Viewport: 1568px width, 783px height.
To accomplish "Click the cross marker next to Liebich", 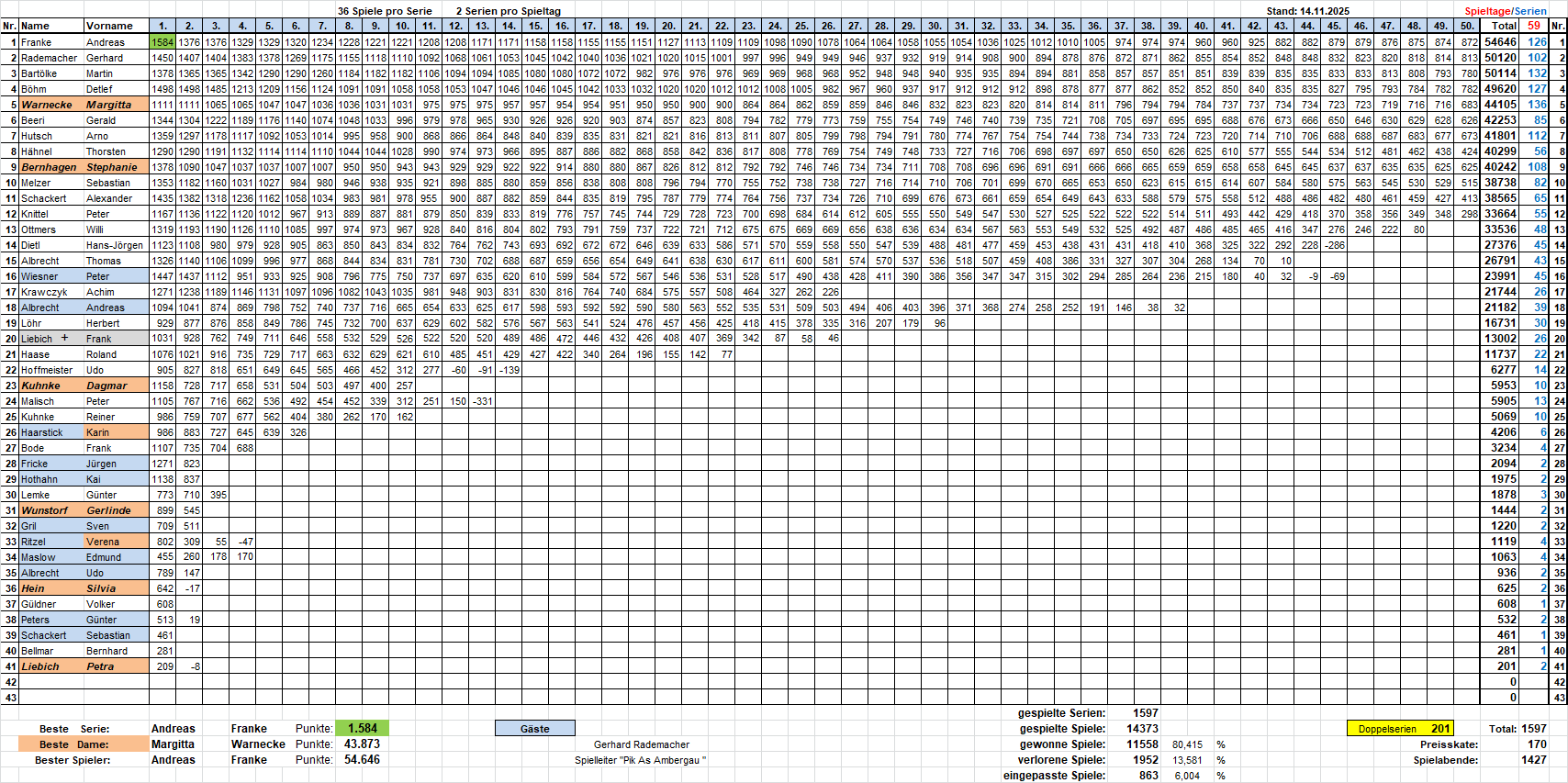I will pos(64,338).
